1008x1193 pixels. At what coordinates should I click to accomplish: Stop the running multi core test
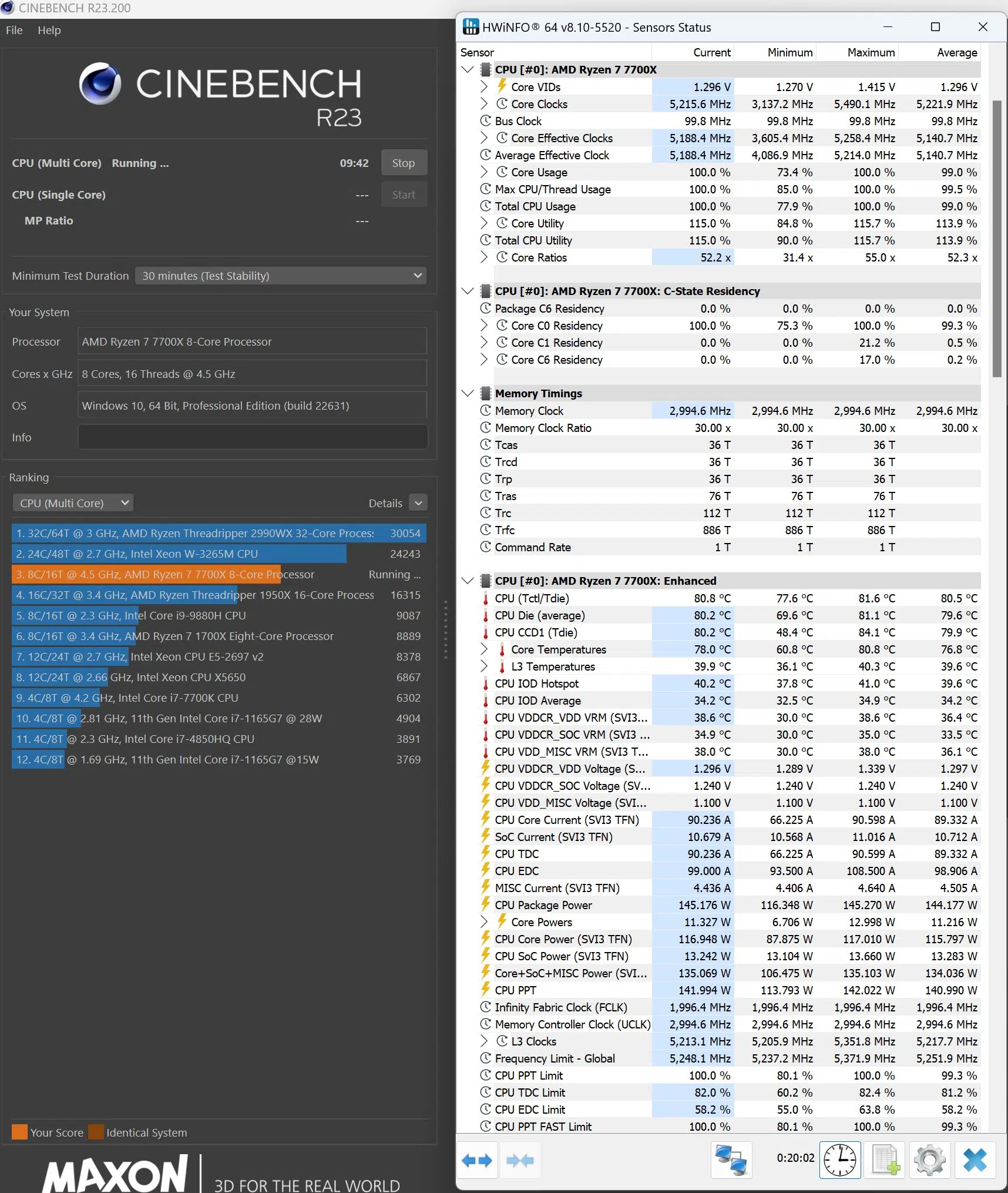403,163
